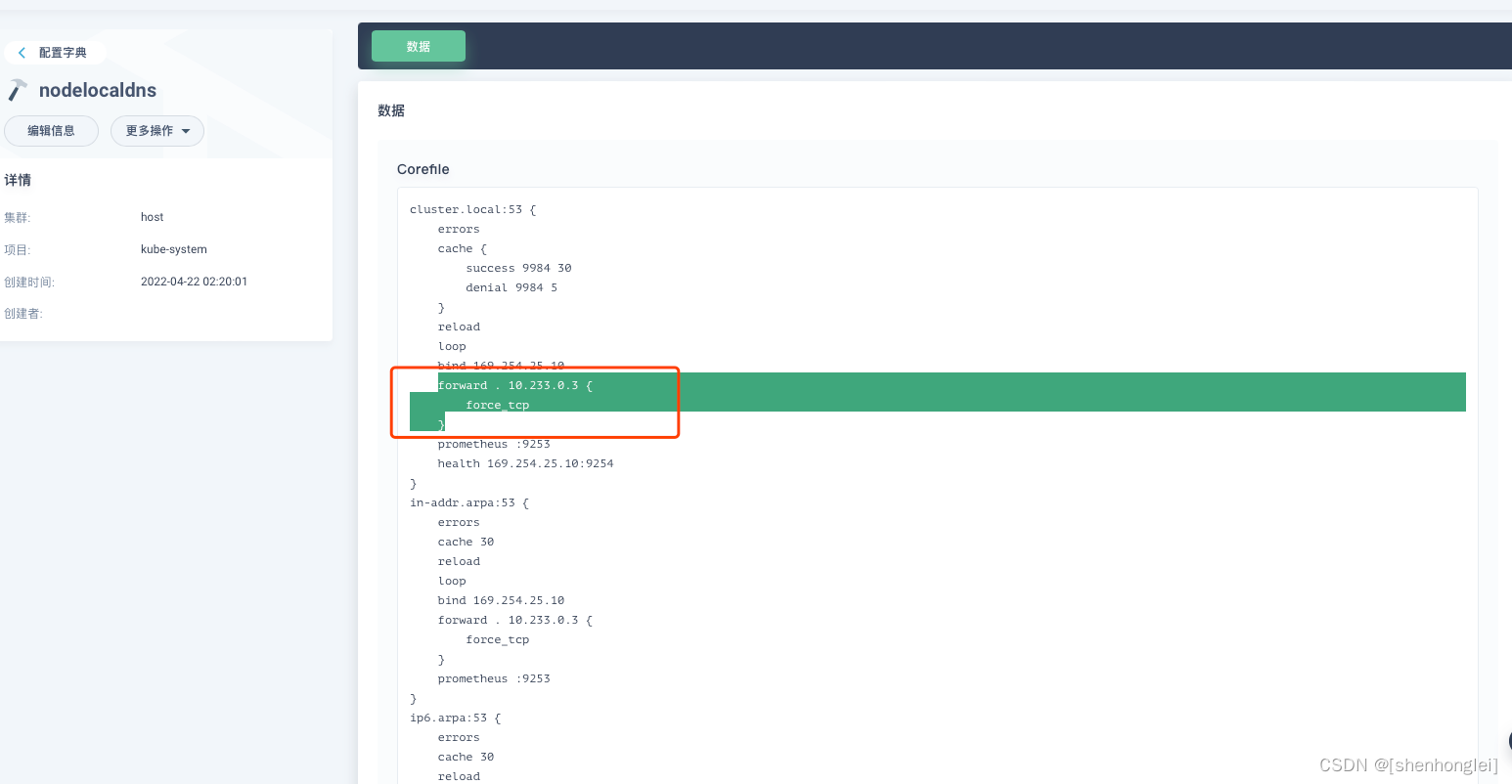Click the hammer icon next to nodelocaldns
The width and height of the screenshot is (1512, 784).
[16, 89]
